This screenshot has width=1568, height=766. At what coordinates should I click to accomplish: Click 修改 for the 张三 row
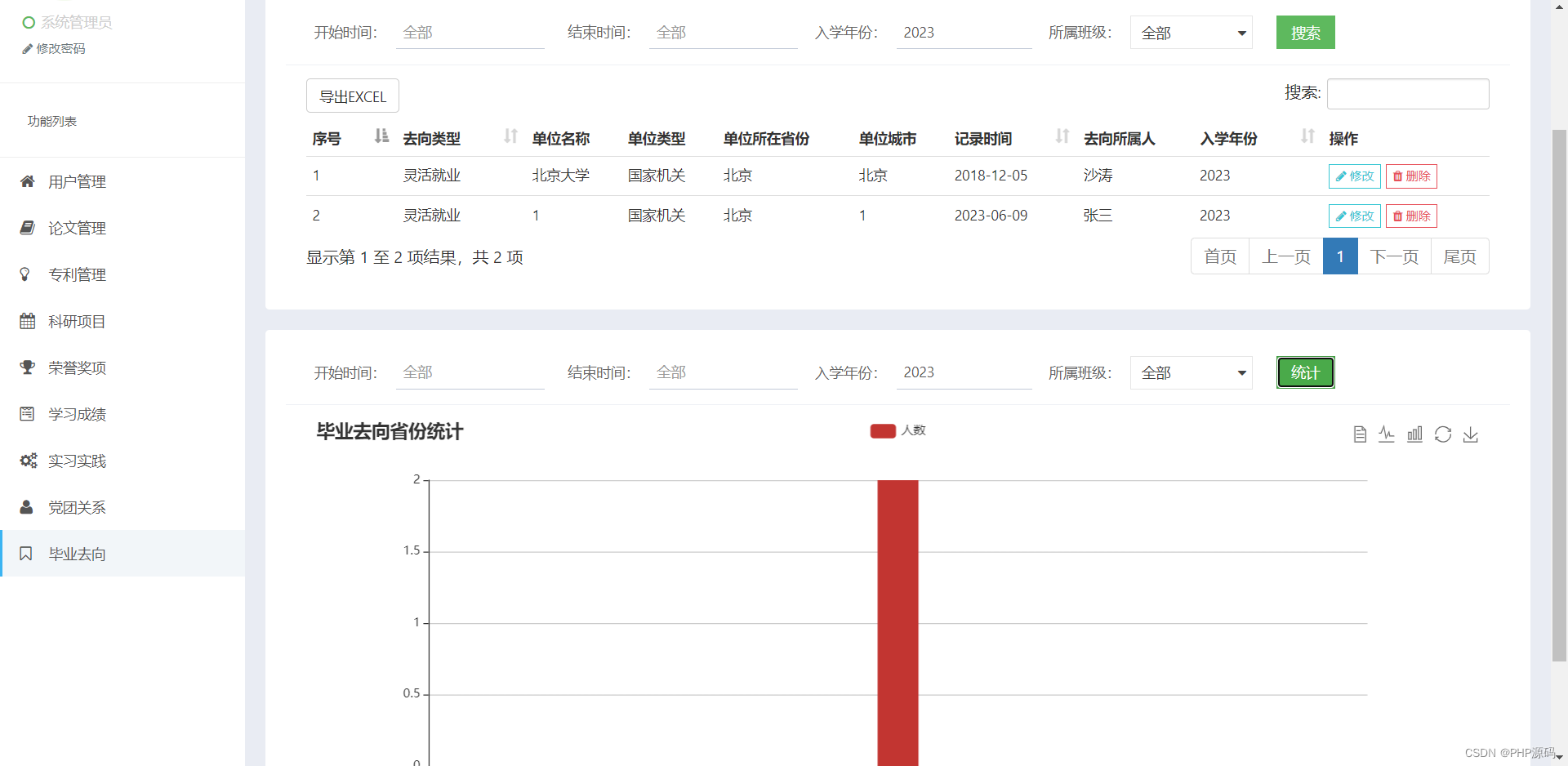1354,216
